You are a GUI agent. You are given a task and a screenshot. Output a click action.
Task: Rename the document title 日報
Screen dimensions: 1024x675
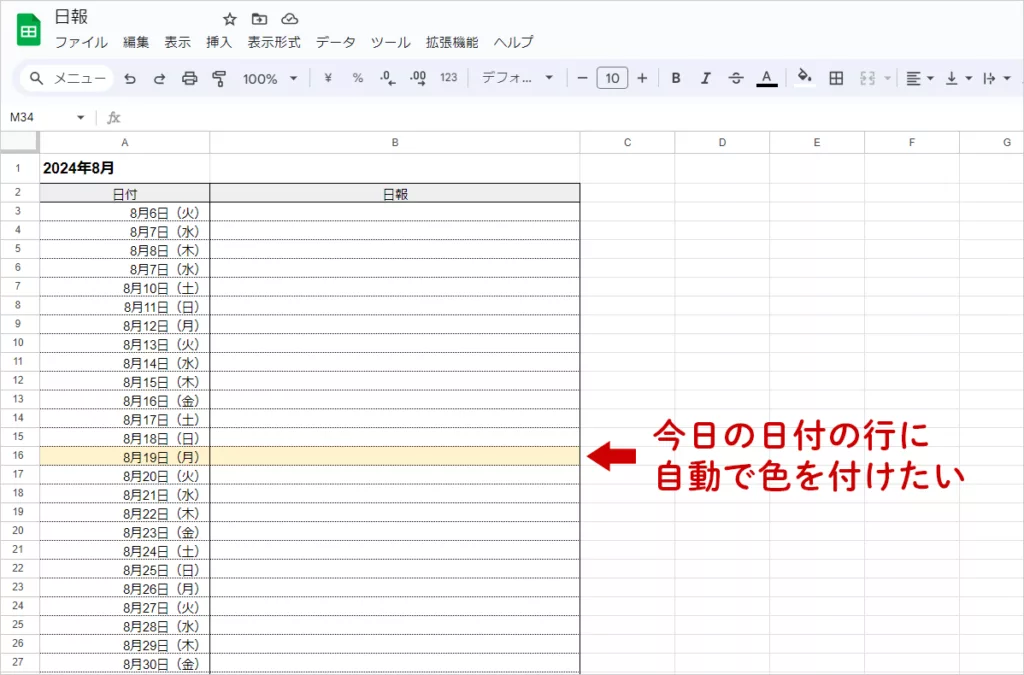click(x=71, y=17)
